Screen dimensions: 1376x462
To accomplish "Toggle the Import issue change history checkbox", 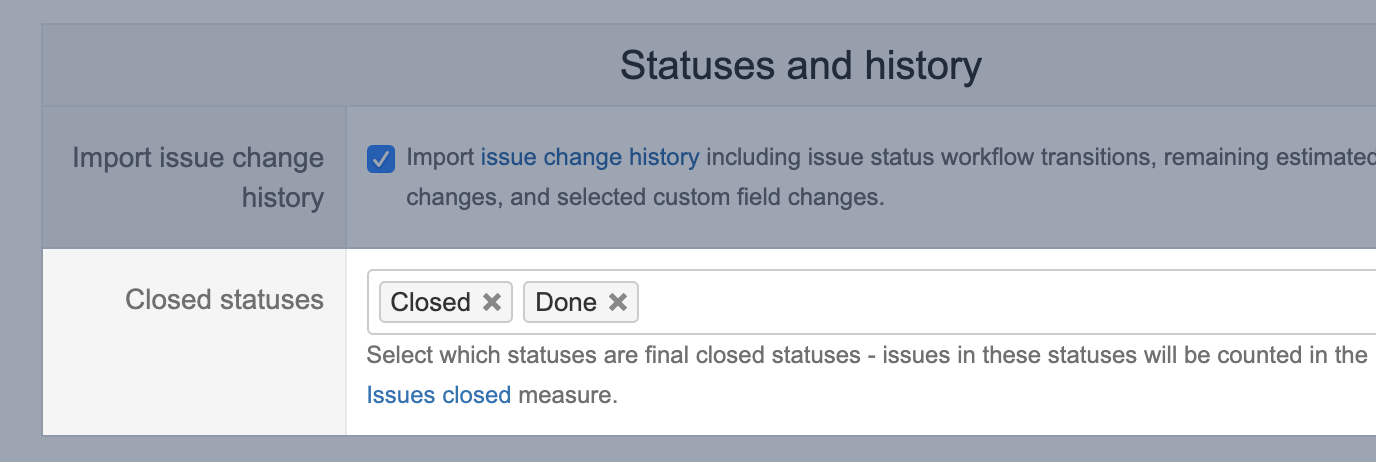I will (381, 159).
